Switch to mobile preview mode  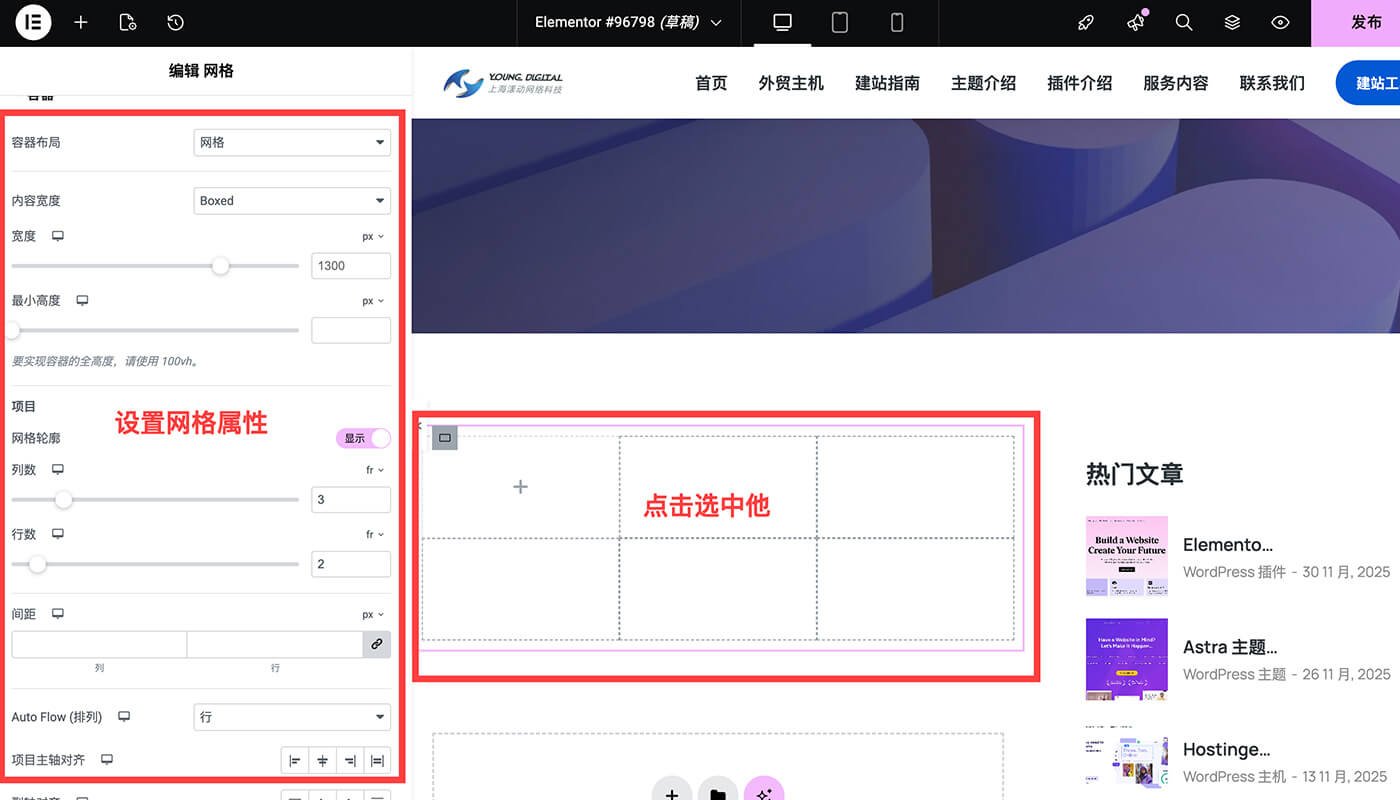(x=897, y=22)
